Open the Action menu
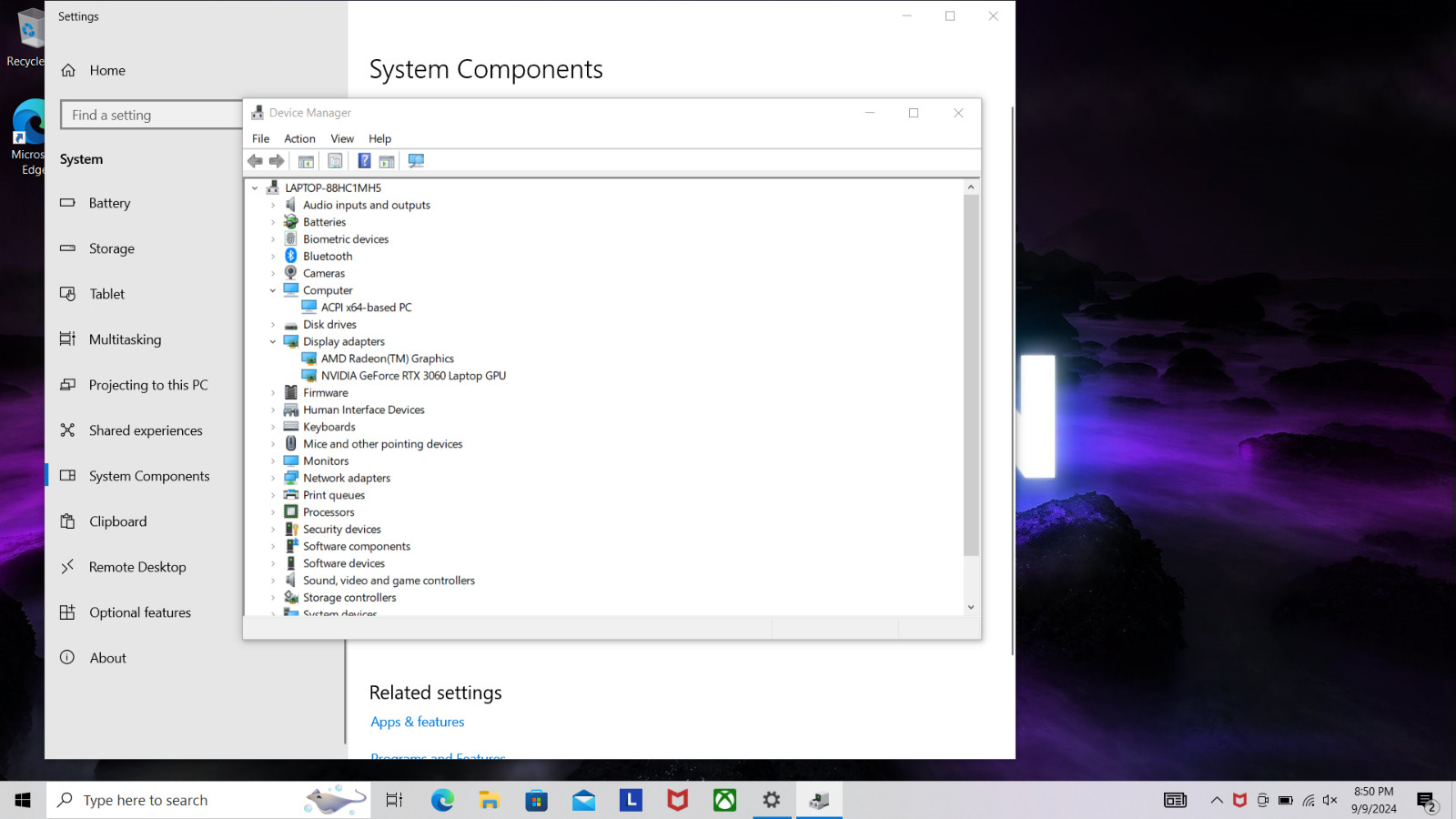 tap(299, 138)
